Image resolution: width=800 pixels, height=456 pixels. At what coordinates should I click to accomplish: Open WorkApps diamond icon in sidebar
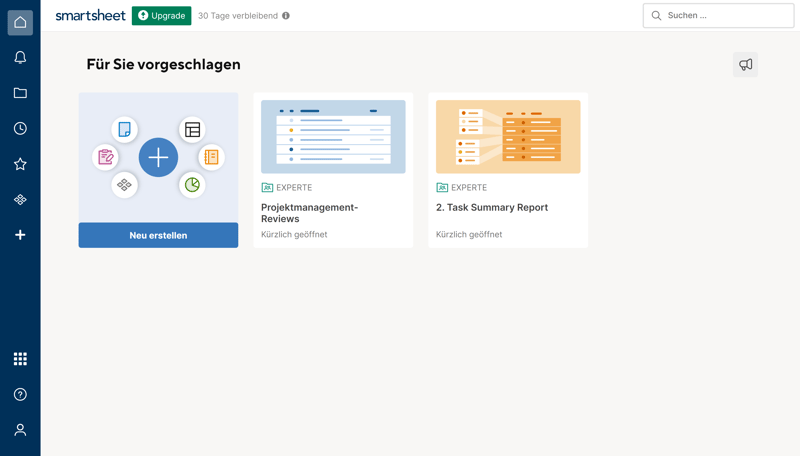coord(20,199)
